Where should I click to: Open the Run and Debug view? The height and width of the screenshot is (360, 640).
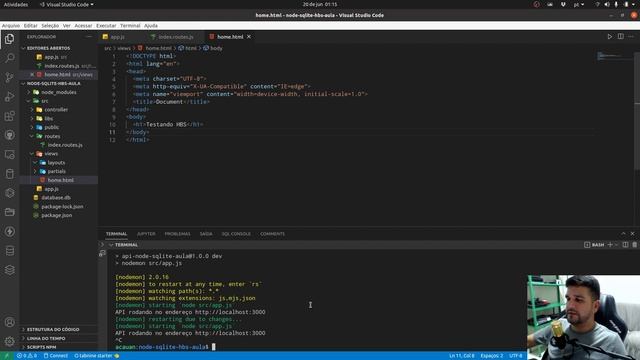(x=9, y=97)
